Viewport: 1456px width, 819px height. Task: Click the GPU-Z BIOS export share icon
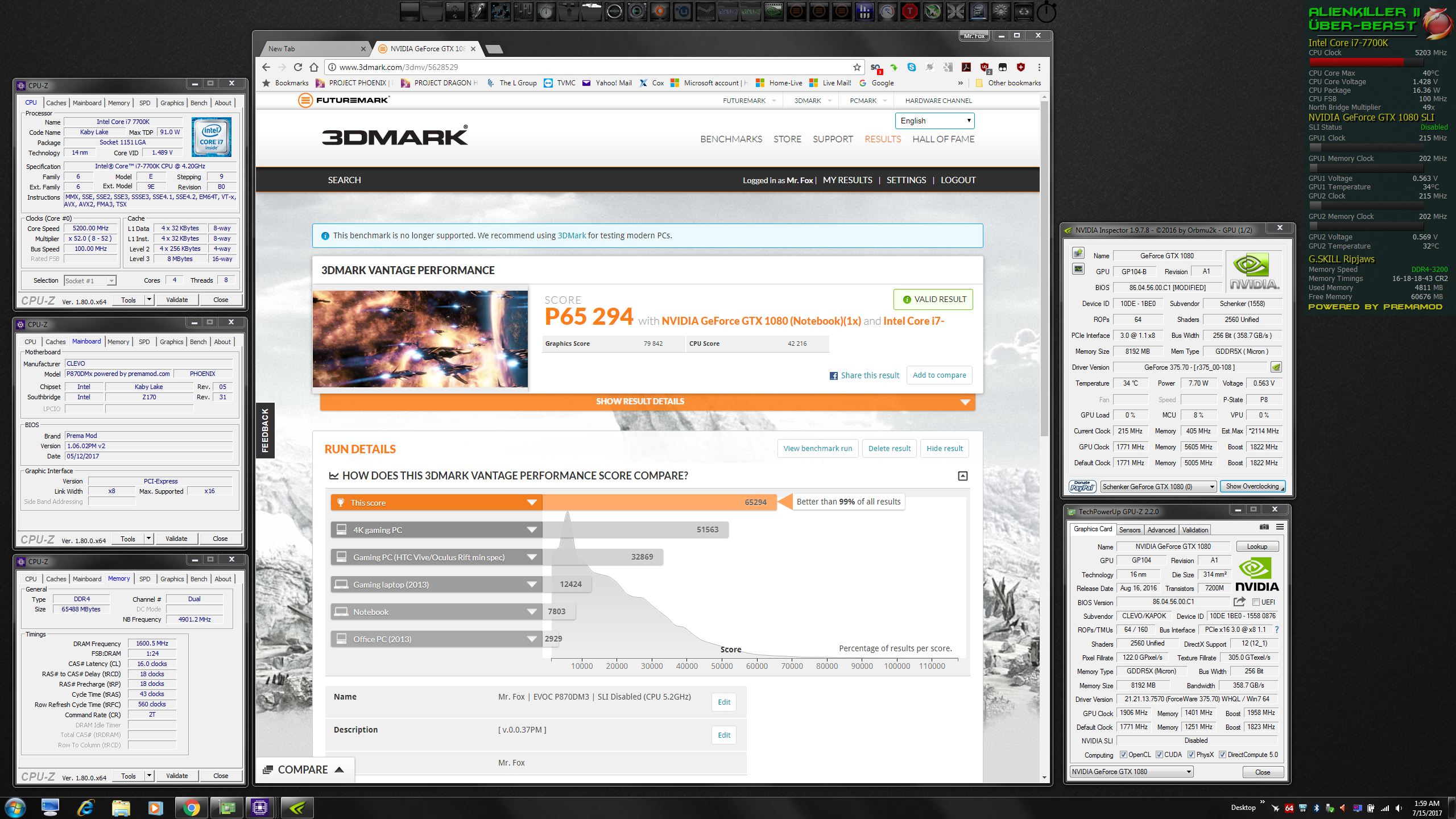tap(1239, 602)
